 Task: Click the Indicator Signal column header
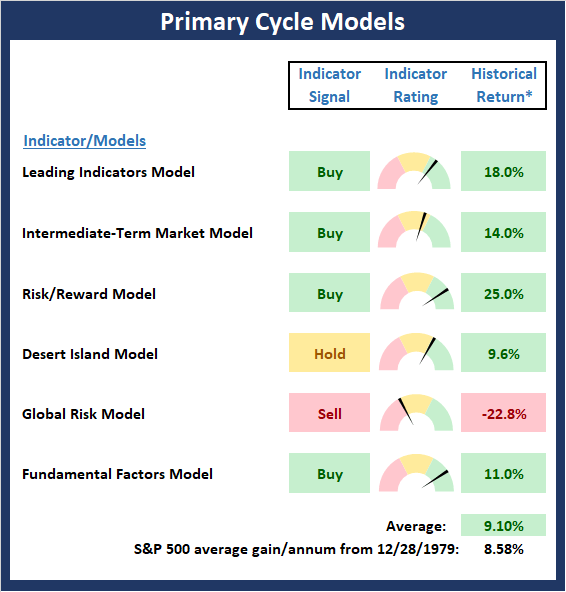(330, 85)
